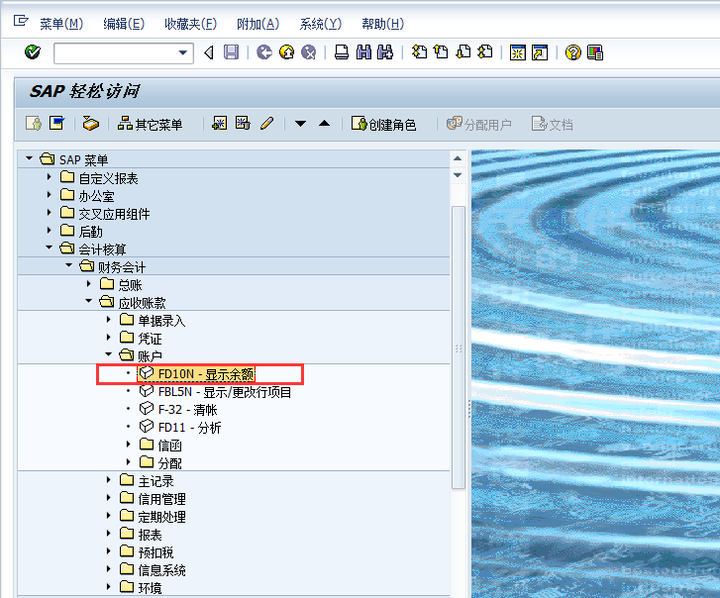Click the 创建角色 button

point(383,124)
